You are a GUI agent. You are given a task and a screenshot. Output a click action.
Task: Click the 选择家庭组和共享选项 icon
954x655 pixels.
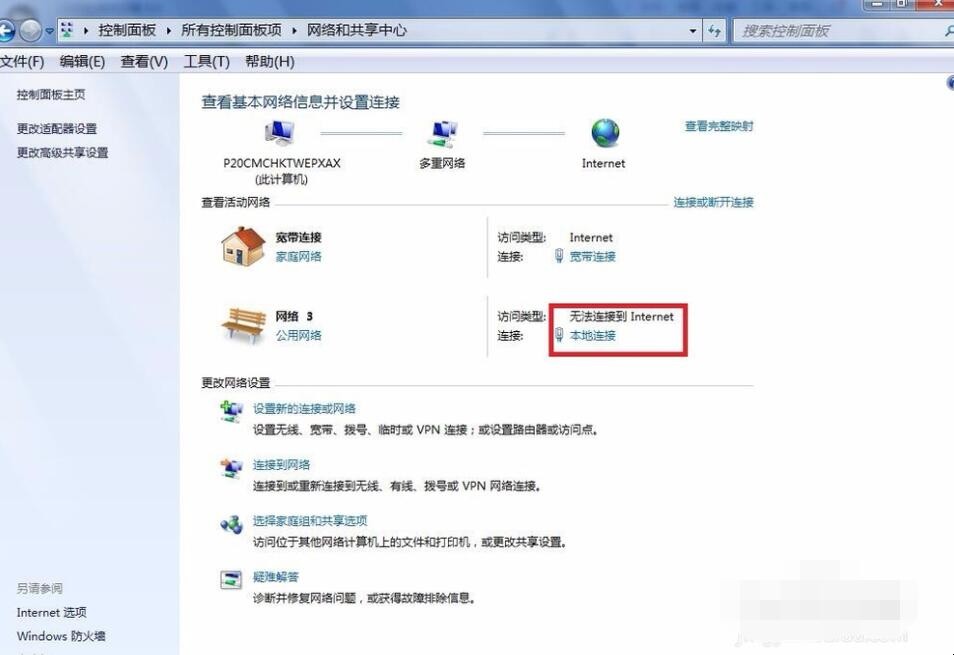tap(231, 521)
